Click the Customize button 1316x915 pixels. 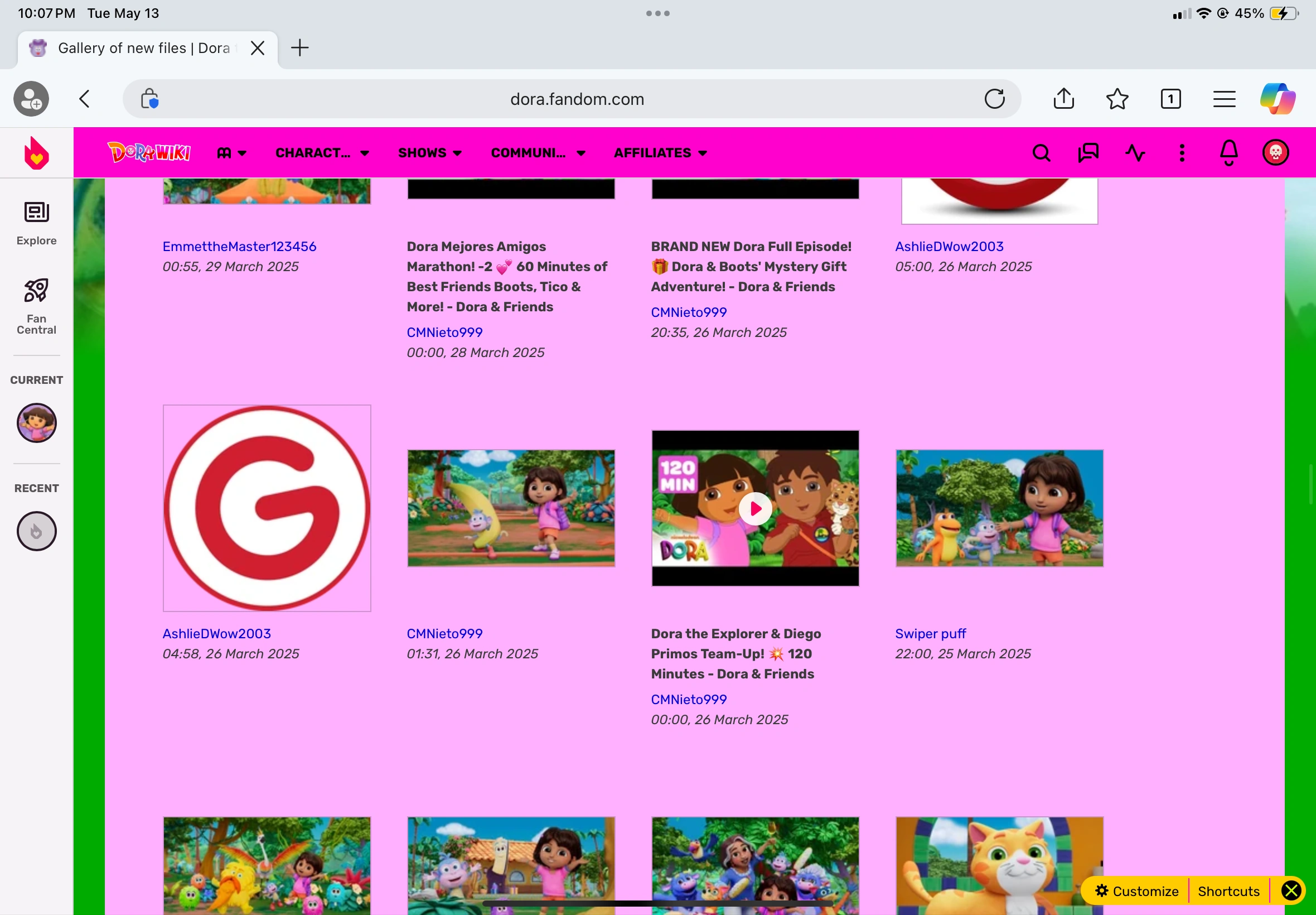click(x=1136, y=891)
